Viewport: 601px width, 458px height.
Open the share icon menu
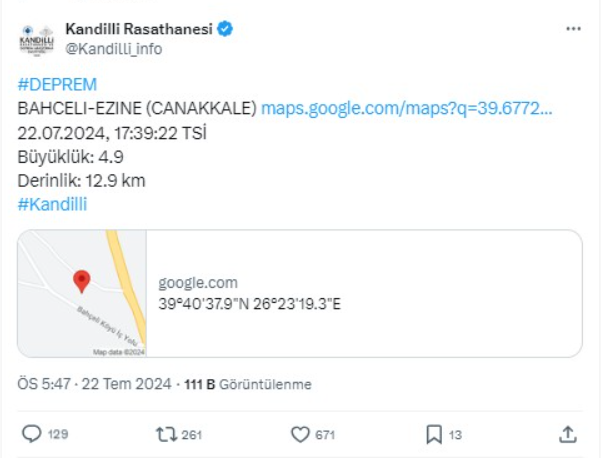(567, 434)
